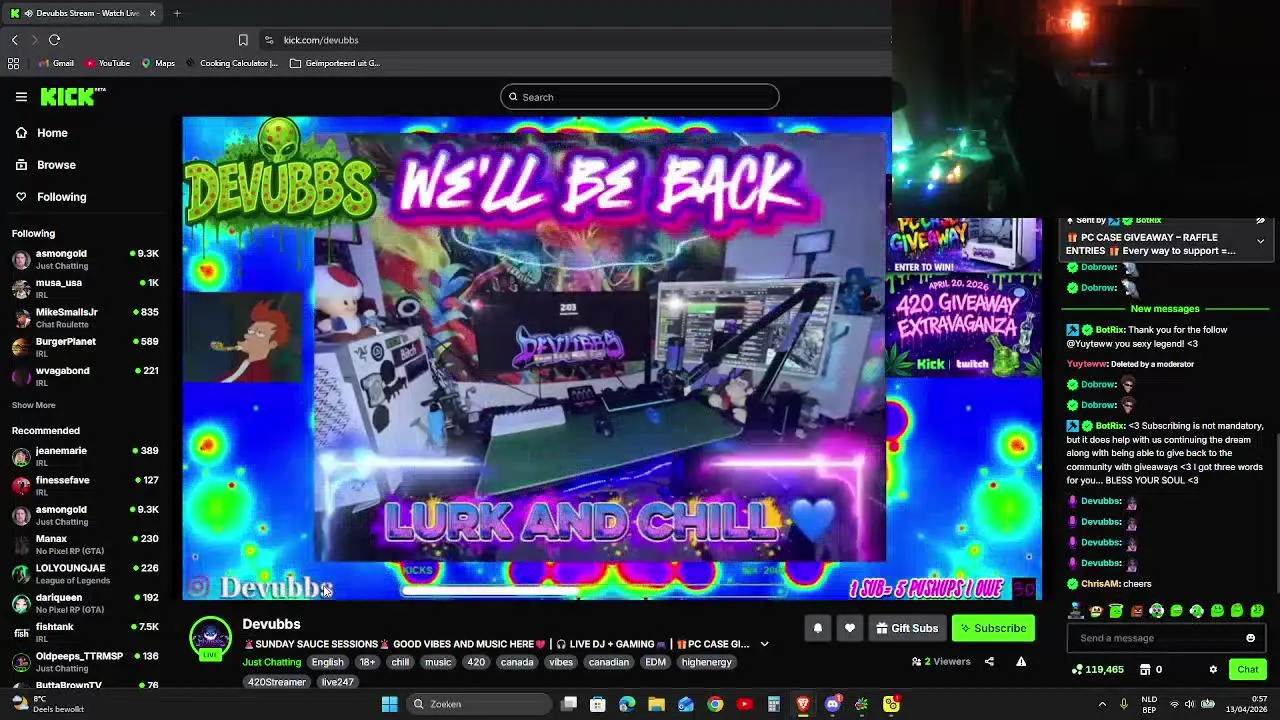1280x720 pixels.
Task: Click the green Subscribe button
Action: point(993,628)
